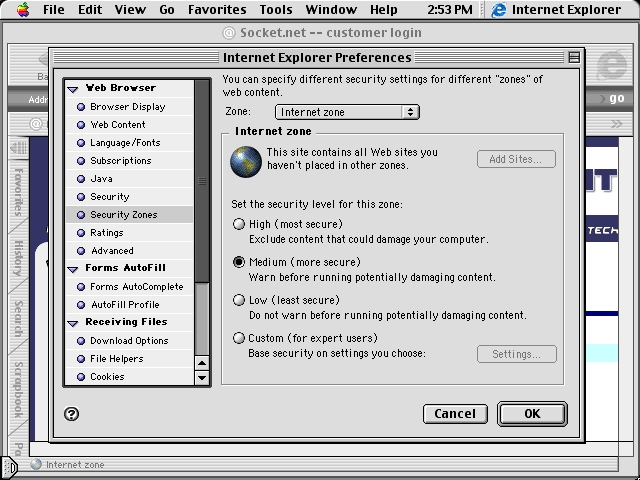Open the History side tab in browser
This screenshot has width=640, height=480.
18,258
